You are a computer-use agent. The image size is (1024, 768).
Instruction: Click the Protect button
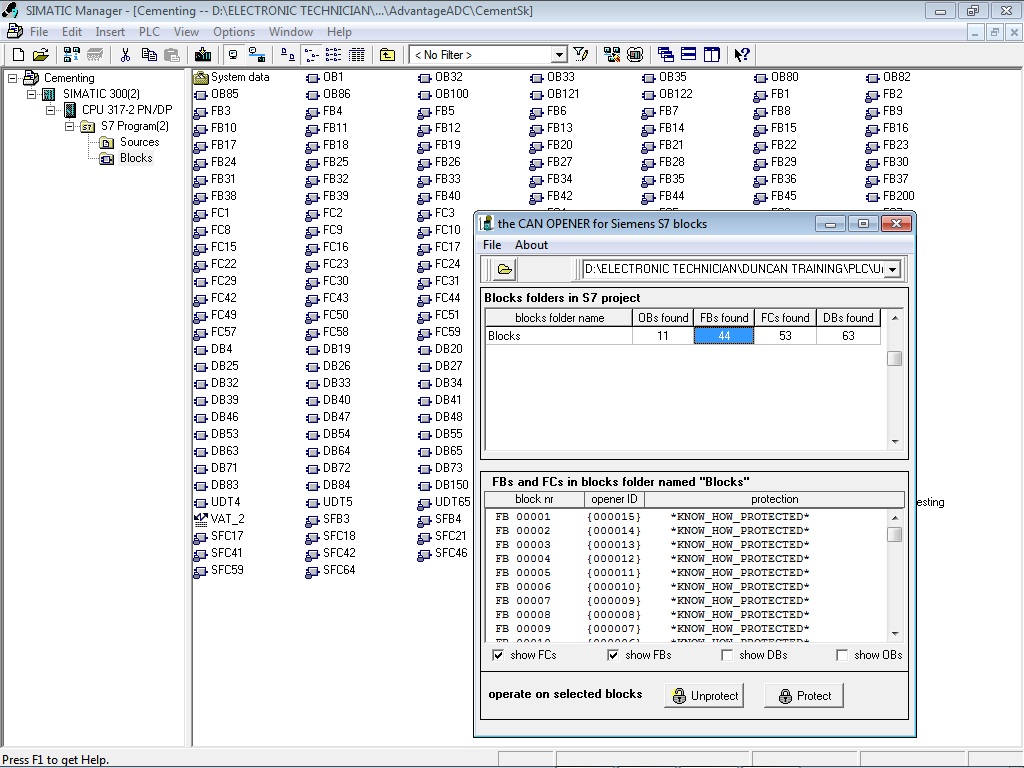tap(804, 696)
